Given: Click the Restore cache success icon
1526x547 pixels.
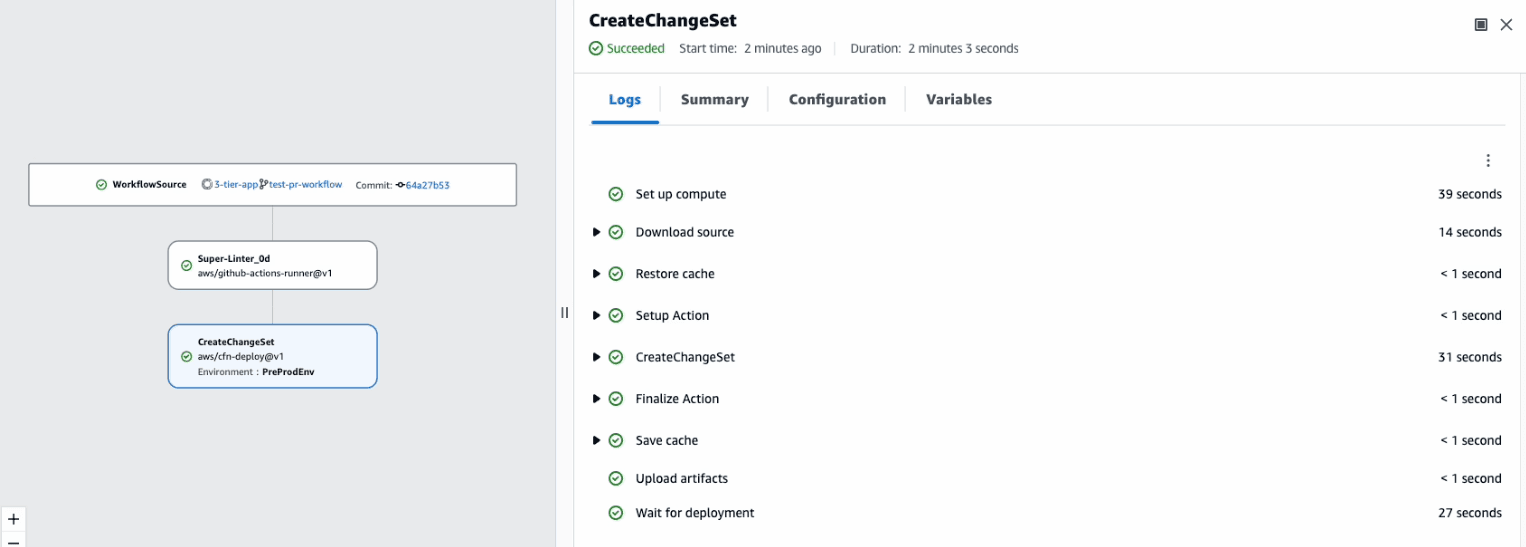Looking at the screenshot, I should click(616, 274).
